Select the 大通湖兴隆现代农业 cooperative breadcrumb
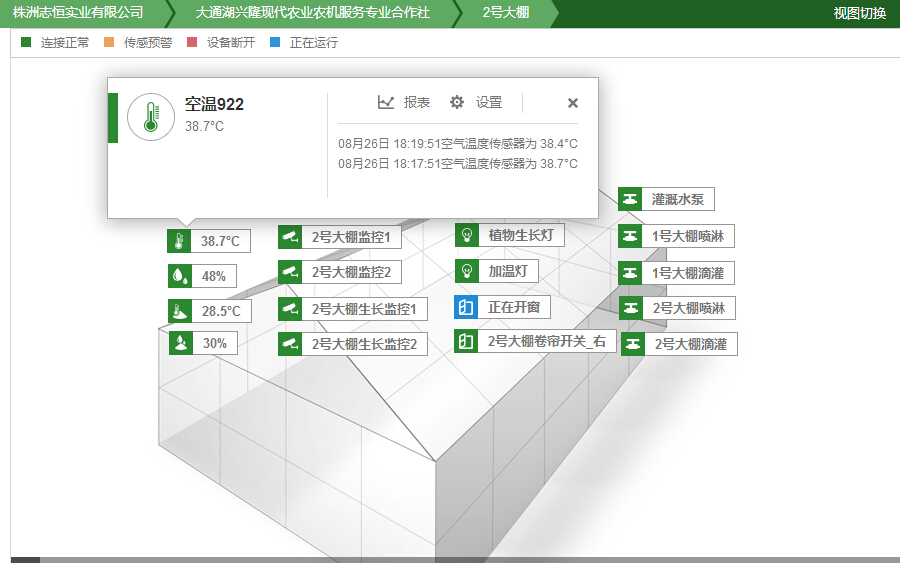Viewport: 900px width, 563px height. (x=312, y=13)
